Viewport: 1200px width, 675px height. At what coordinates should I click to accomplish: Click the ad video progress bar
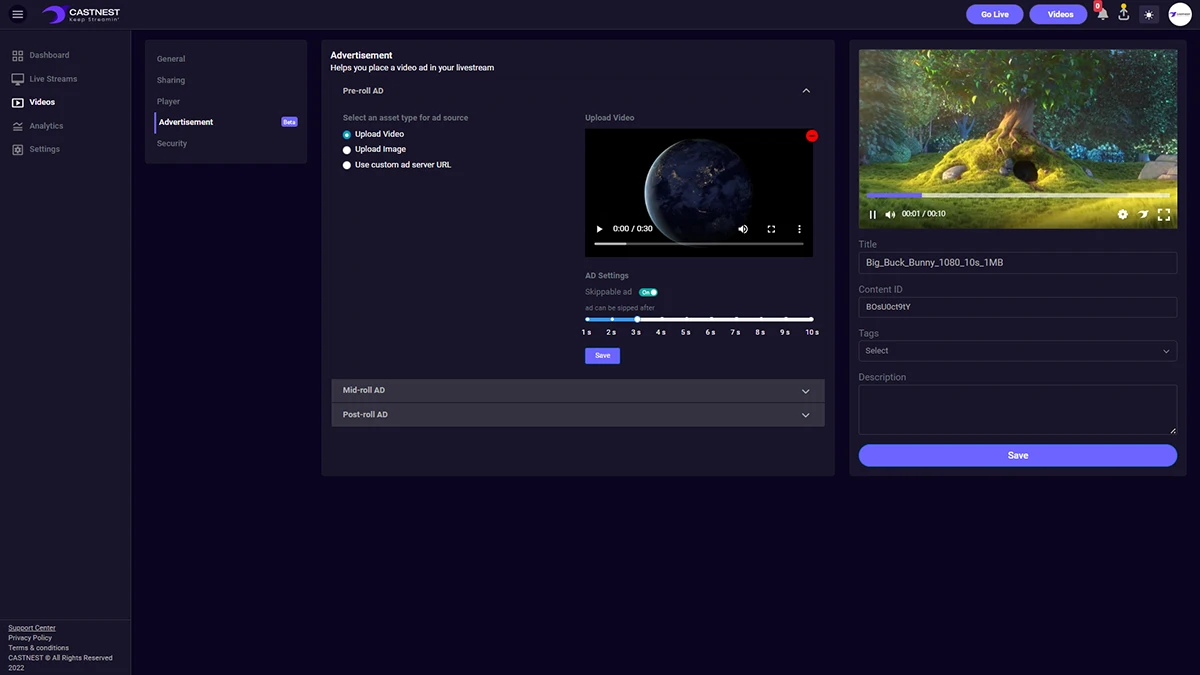tap(699, 244)
